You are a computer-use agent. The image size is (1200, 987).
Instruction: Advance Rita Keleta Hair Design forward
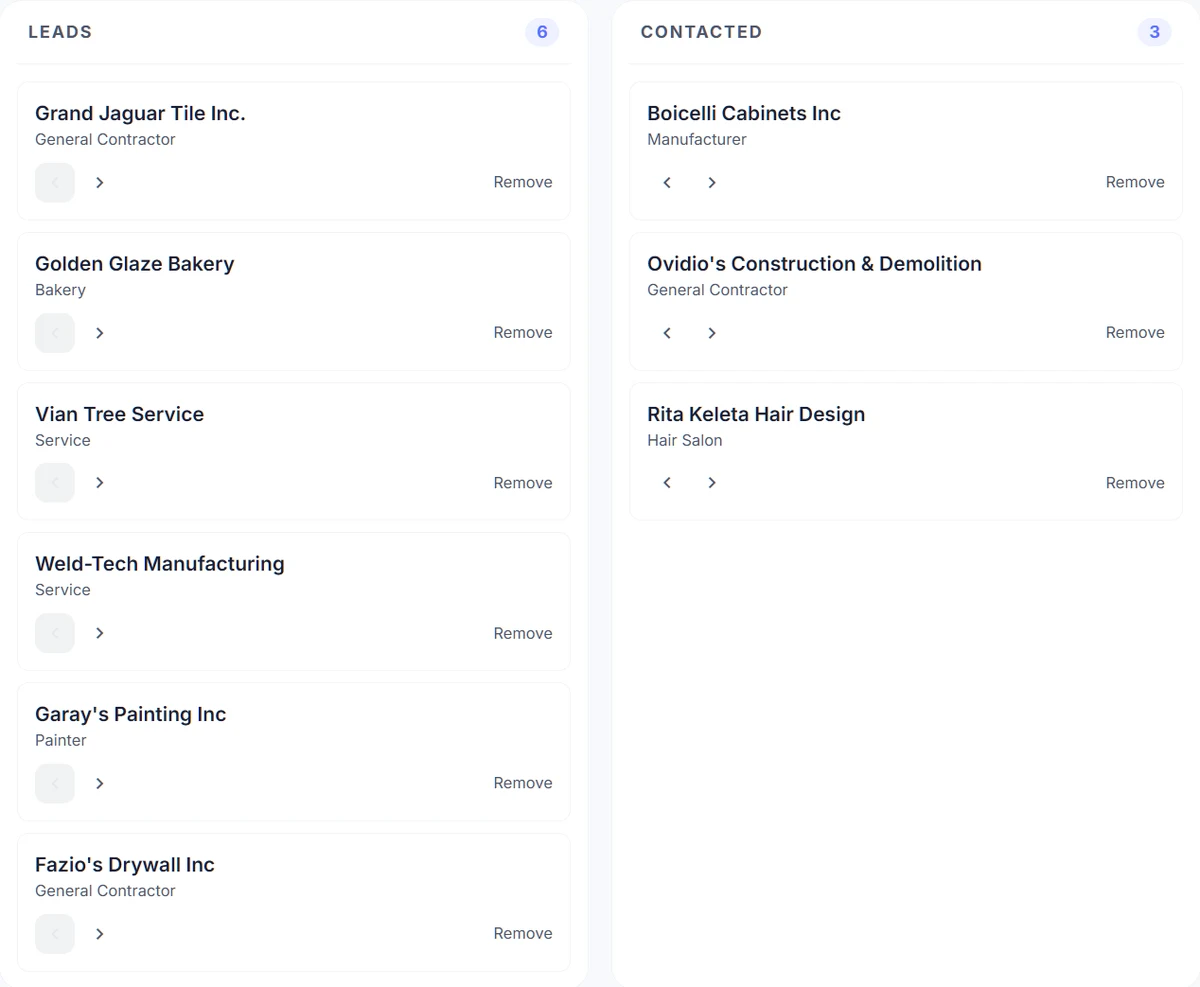tap(712, 483)
